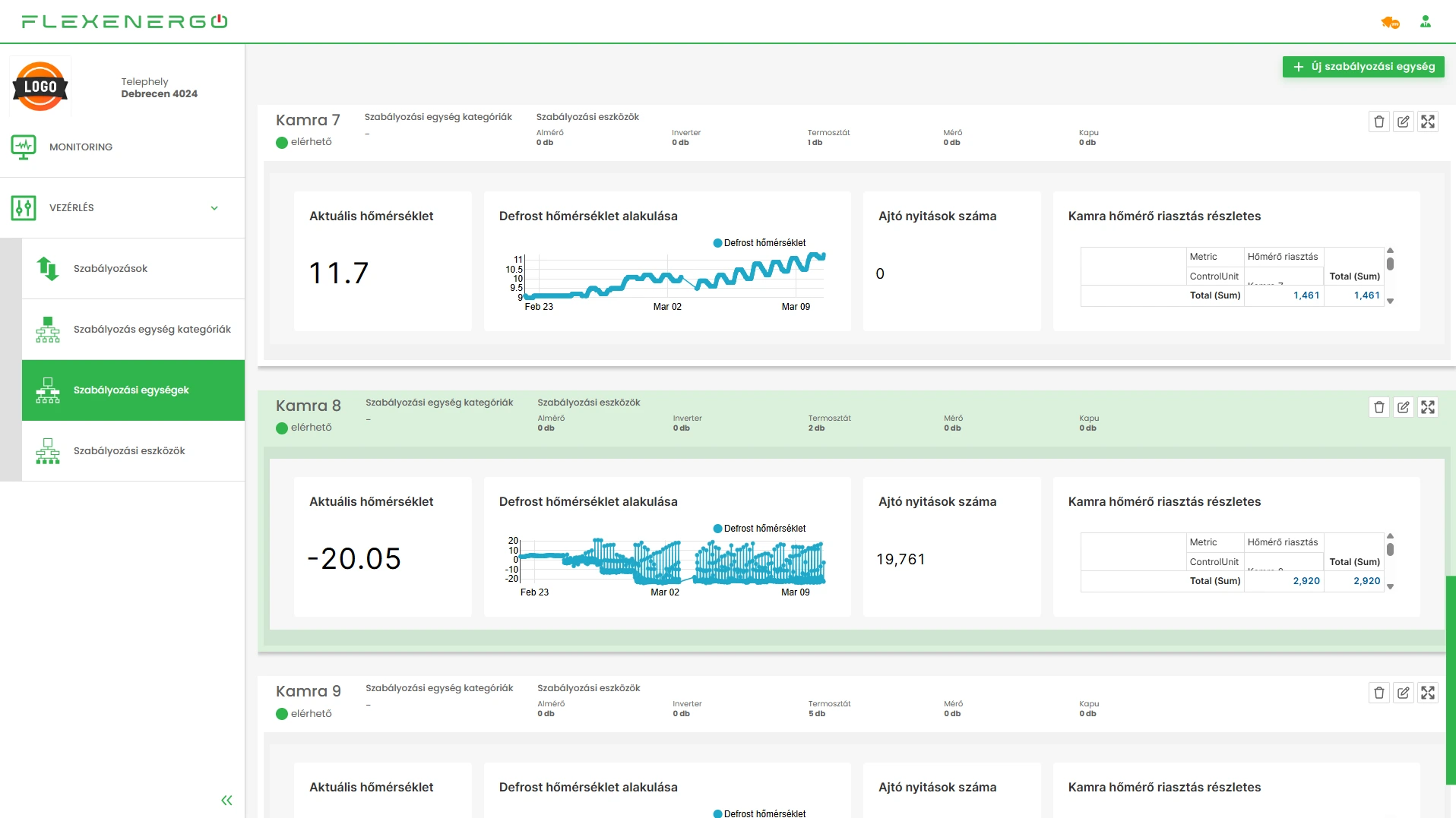Toggle Defrost hőmérséklet legend in Kamra 7 chart

759,243
